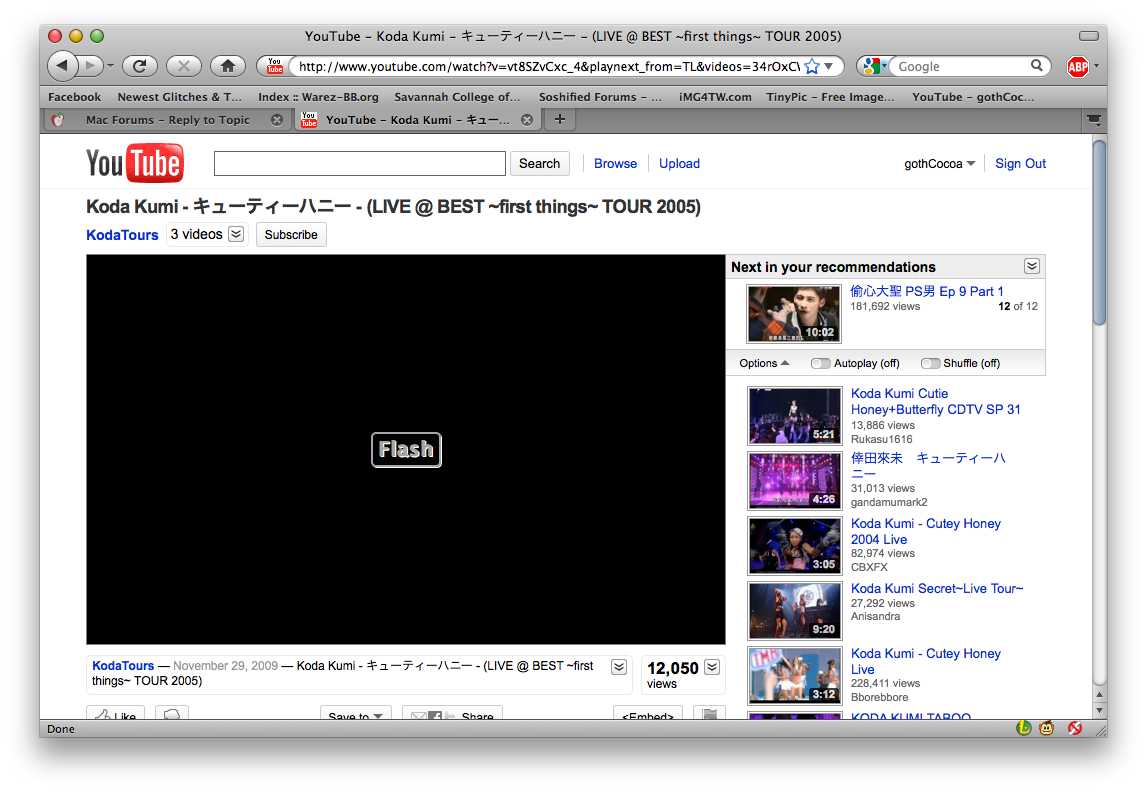Click the page vertical scrollbar thumb
Screen dimensions: 1147x792
point(1099,233)
